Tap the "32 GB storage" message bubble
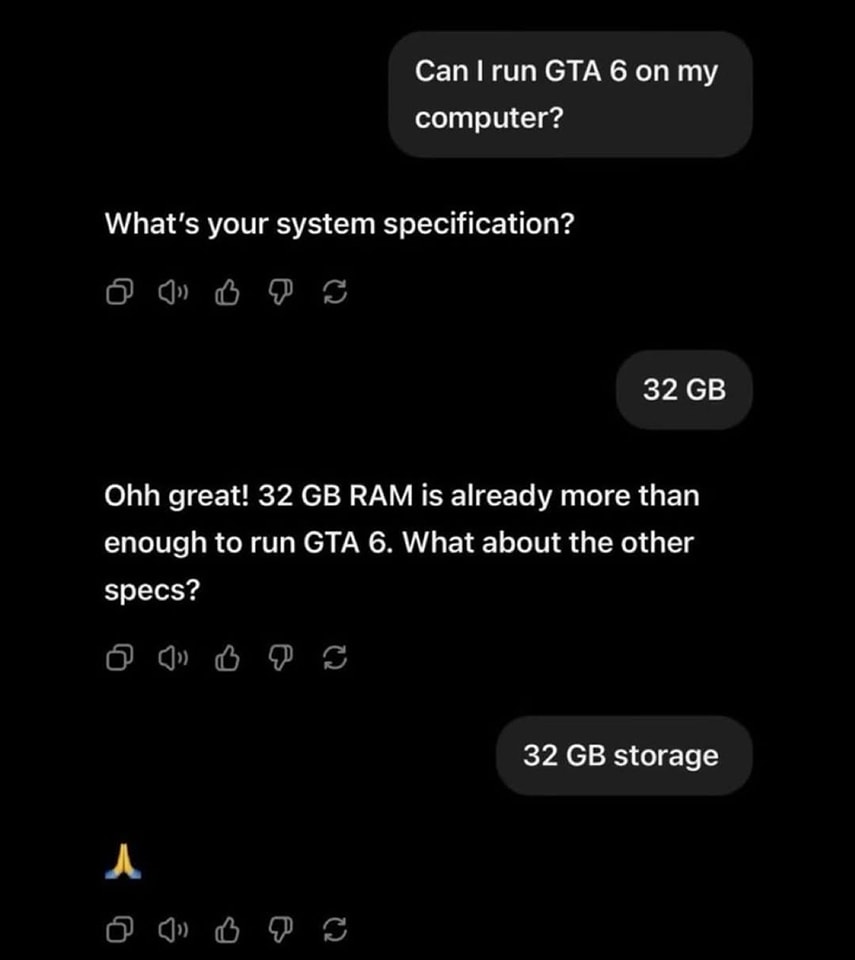This screenshot has width=855, height=960. (623, 755)
